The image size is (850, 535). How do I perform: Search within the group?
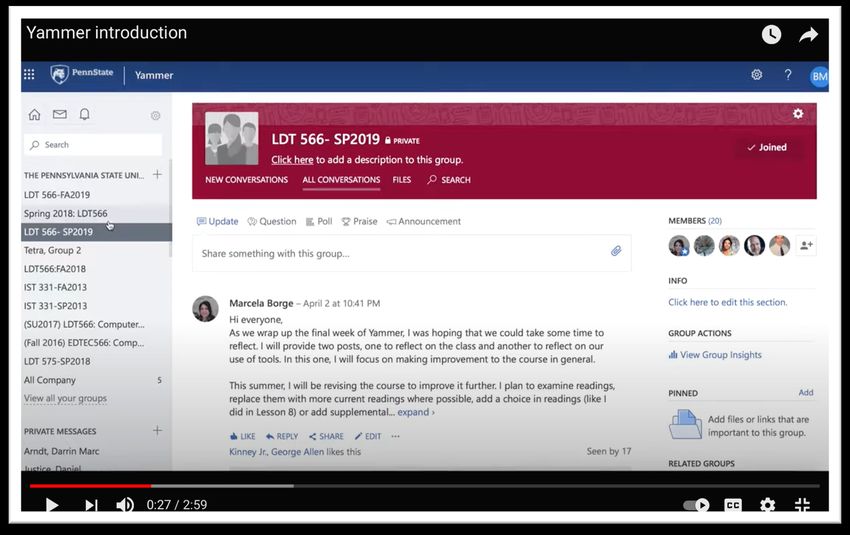(x=449, y=180)
